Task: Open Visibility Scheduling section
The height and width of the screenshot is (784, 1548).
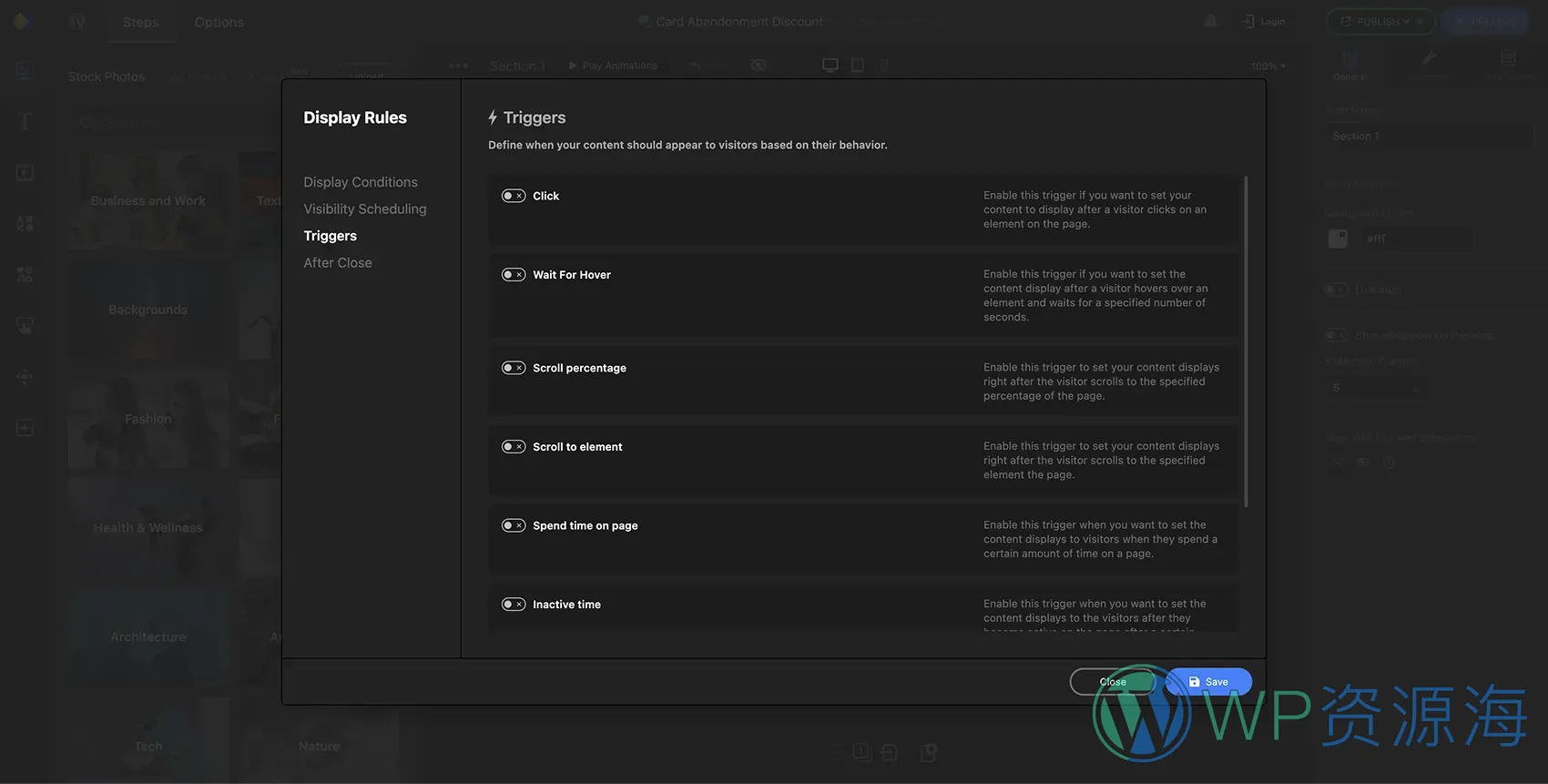Action: pos(365,209)
